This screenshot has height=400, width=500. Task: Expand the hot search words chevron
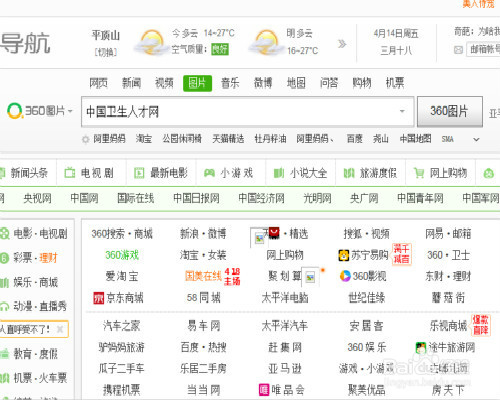[x=476, y=139]
